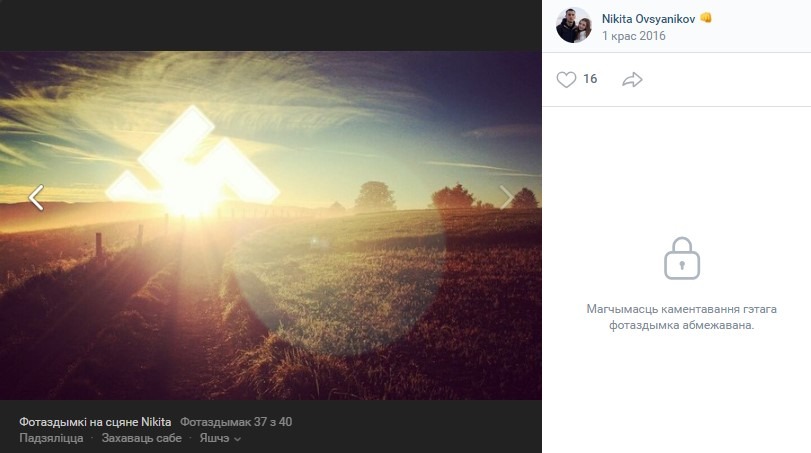Click the fist emoji beside the name

706,18
